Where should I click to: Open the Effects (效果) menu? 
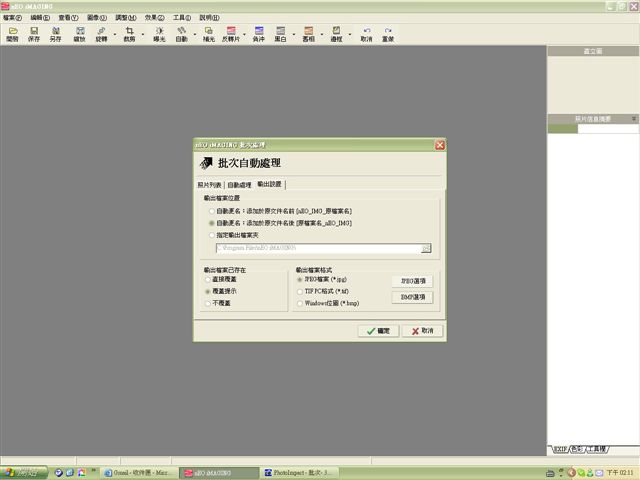click(154, 18)
